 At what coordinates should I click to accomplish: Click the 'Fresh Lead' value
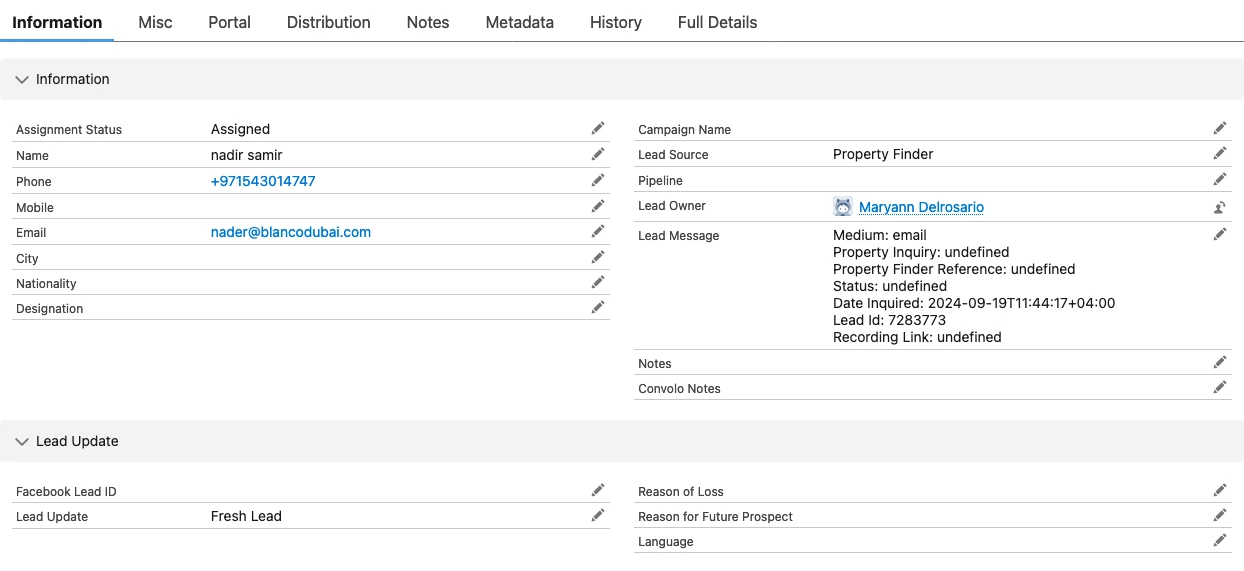click(x=246, y=516)
